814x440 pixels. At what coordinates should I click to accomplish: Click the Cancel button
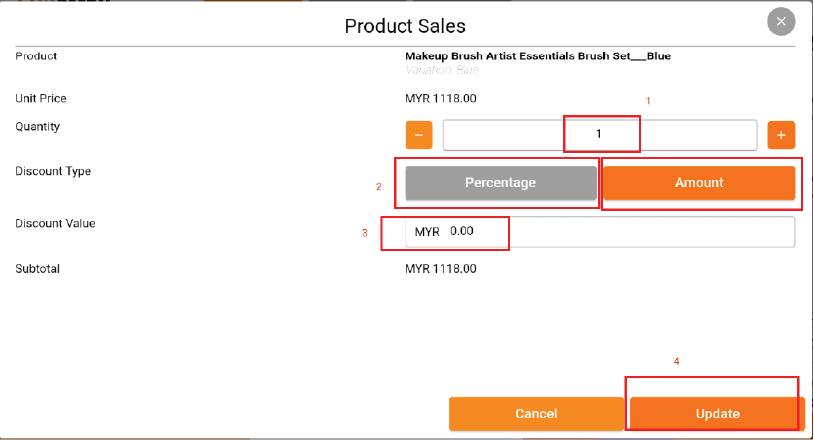(x=536, y=414)
